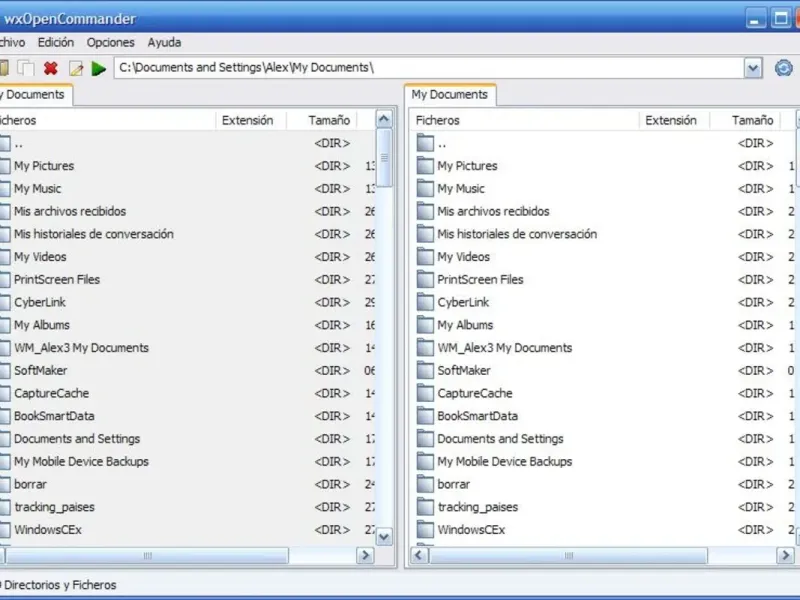Select 'PrintScreen Files' name in left panel
The image size is (800, 600).
coord(57,280)
